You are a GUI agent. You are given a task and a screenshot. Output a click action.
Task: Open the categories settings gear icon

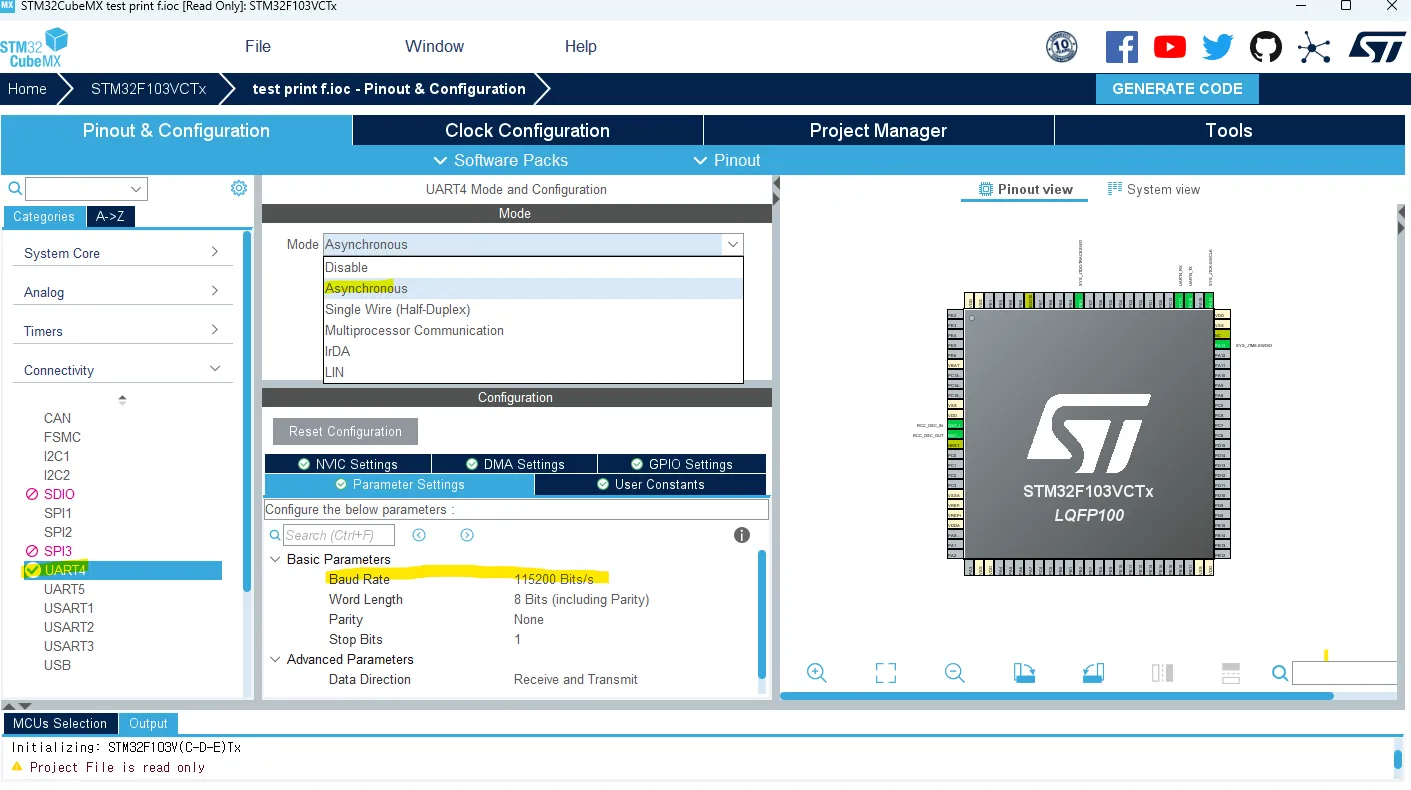(239, 188)
